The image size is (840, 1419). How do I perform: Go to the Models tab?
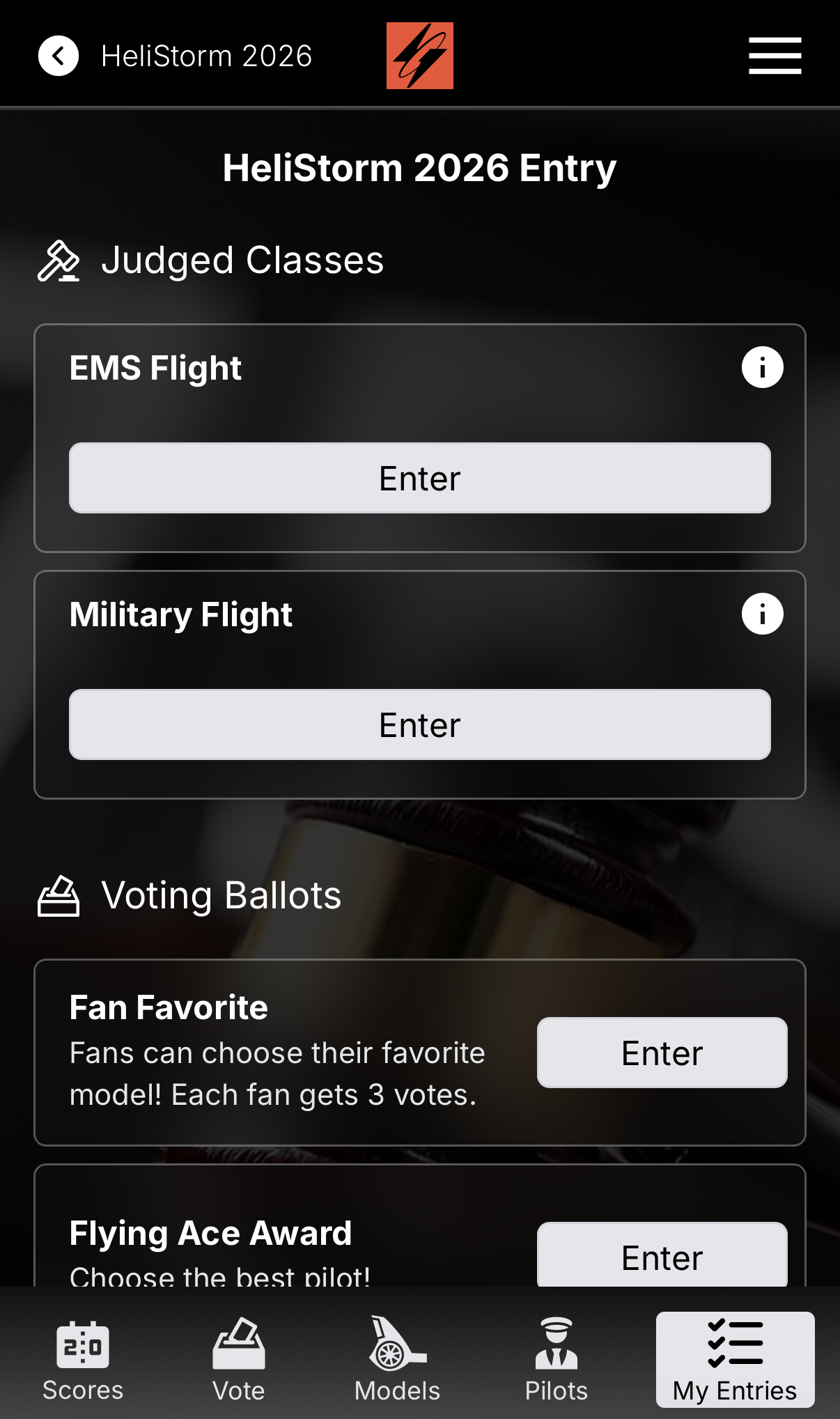pos(397,1360)
